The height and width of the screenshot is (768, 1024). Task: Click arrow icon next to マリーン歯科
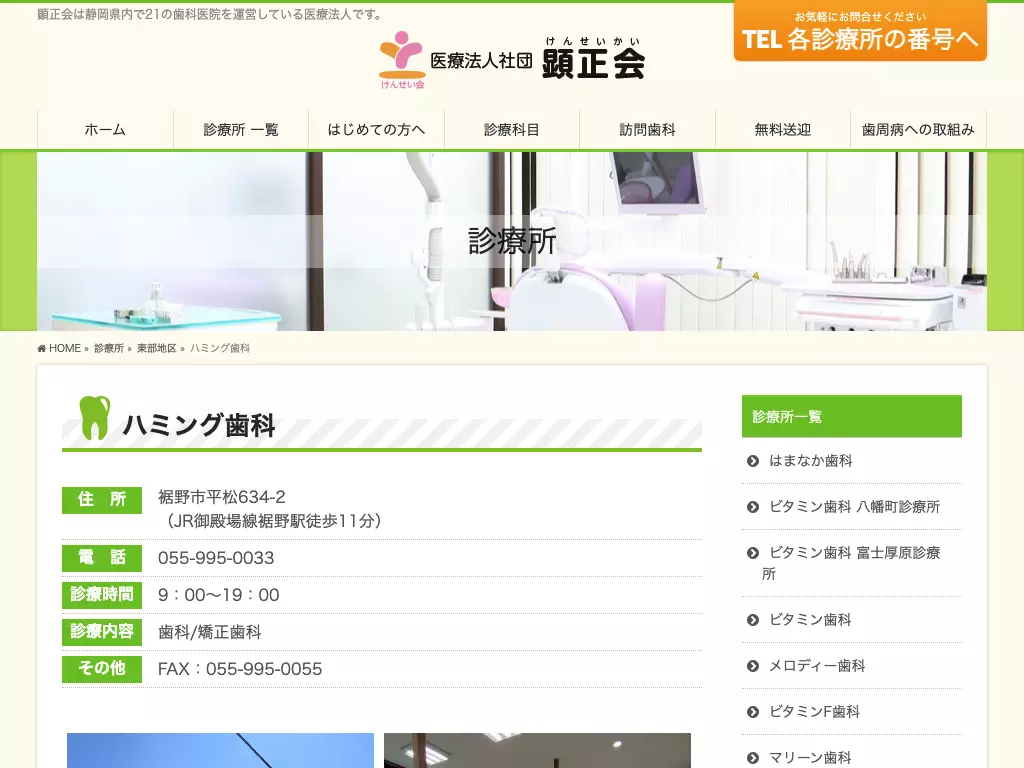pyautogui.click(x=753, y=758)
